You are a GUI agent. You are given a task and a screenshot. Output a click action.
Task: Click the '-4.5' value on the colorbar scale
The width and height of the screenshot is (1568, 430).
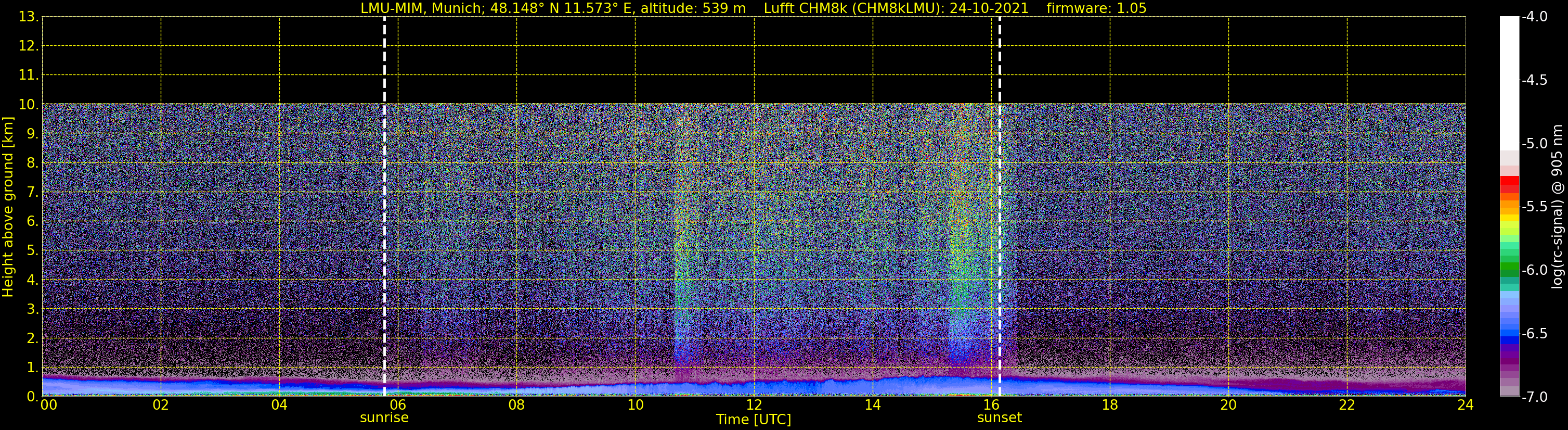[x=1534, y=80]
